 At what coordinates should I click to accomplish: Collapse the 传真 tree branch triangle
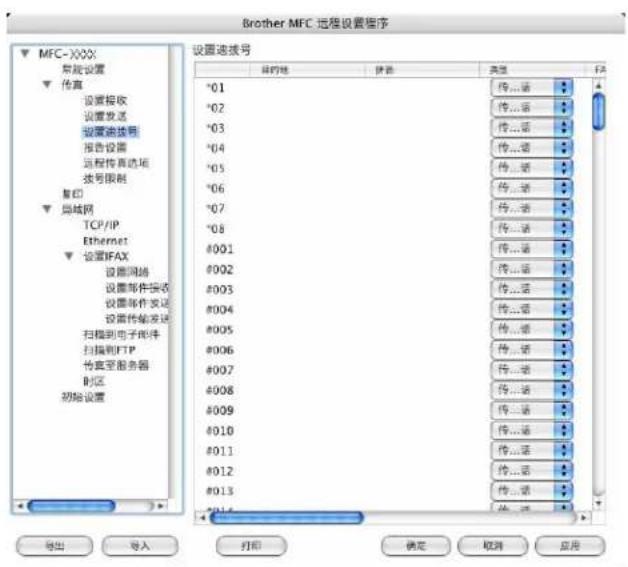coord(47,84)
